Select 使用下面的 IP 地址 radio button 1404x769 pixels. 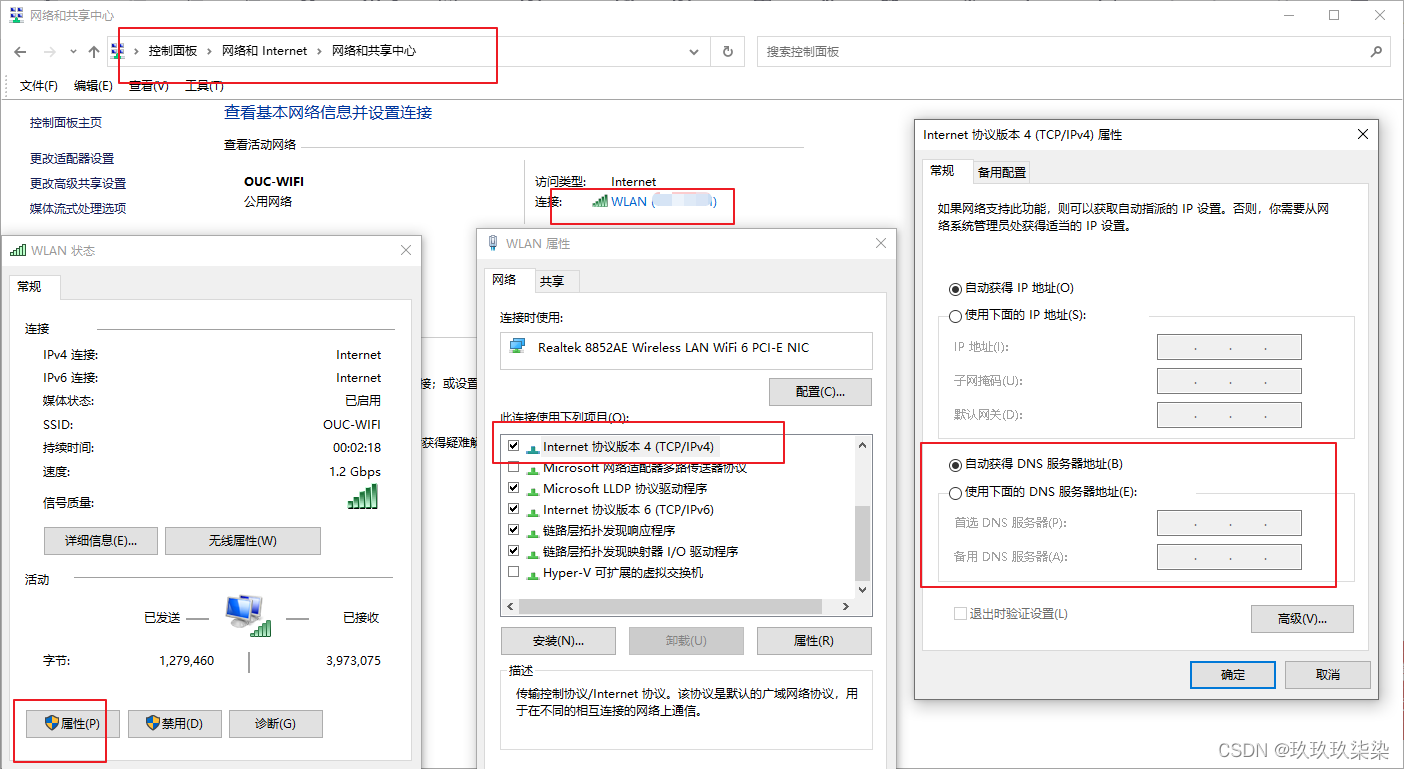955,315
